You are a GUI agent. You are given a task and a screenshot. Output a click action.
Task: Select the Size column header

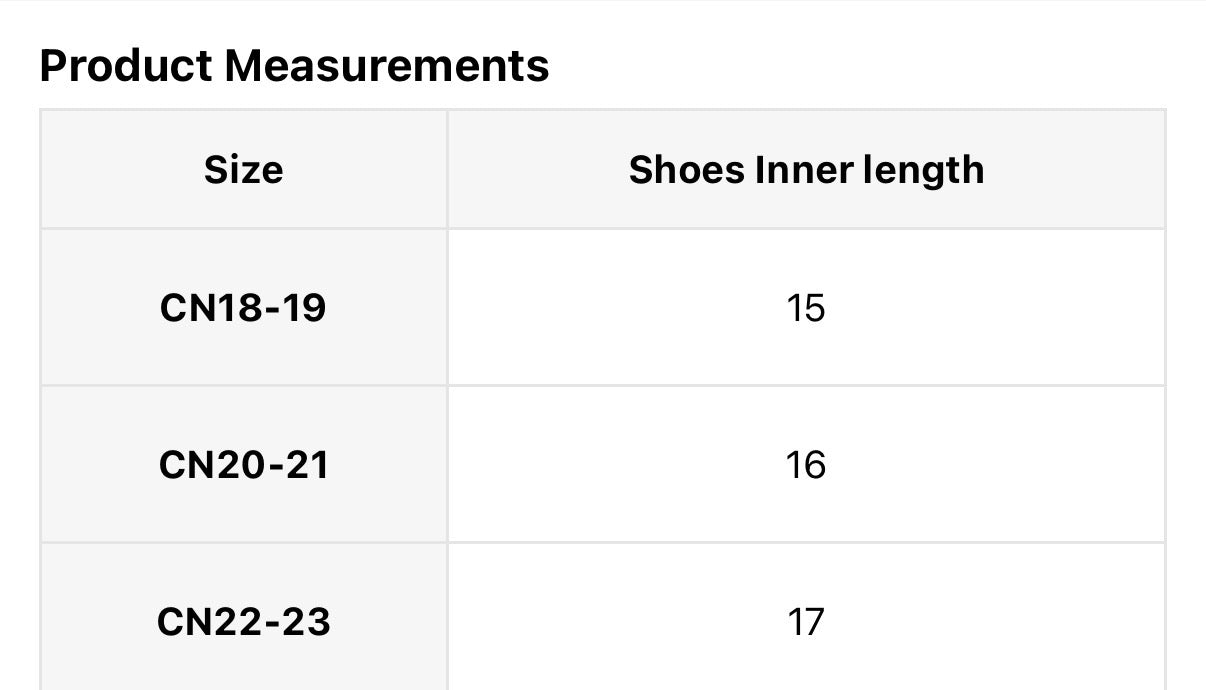pyautogui.click(x=243, y=169)
